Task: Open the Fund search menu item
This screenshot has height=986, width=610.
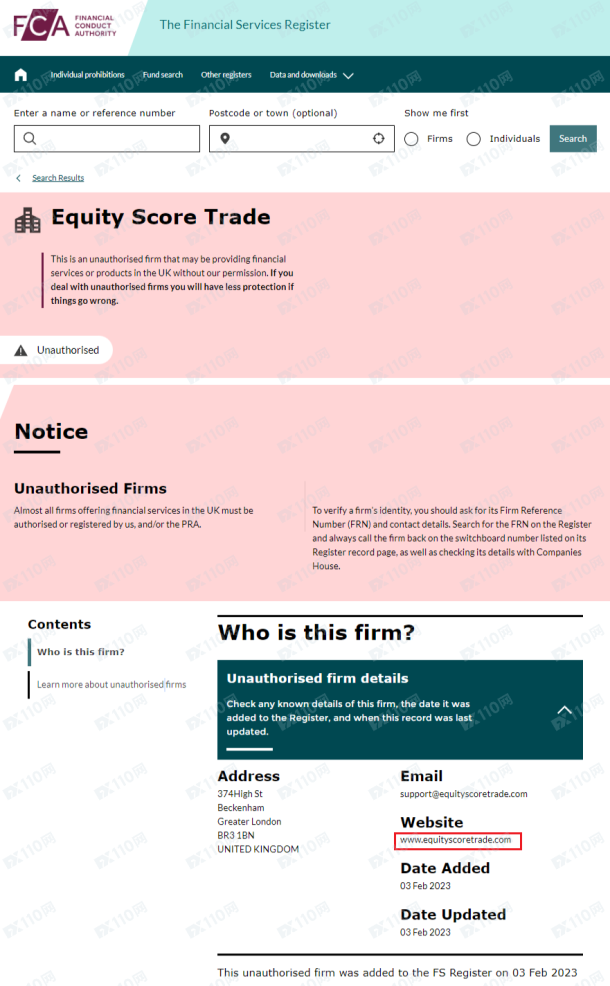Action: (163, 75)
